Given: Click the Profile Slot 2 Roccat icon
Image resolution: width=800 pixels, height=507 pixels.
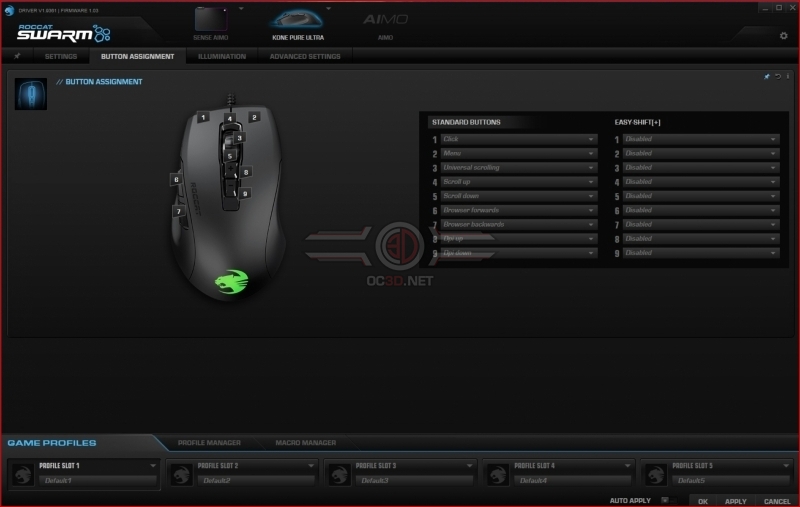Looking at the screenshot, I should coord(181,474).
